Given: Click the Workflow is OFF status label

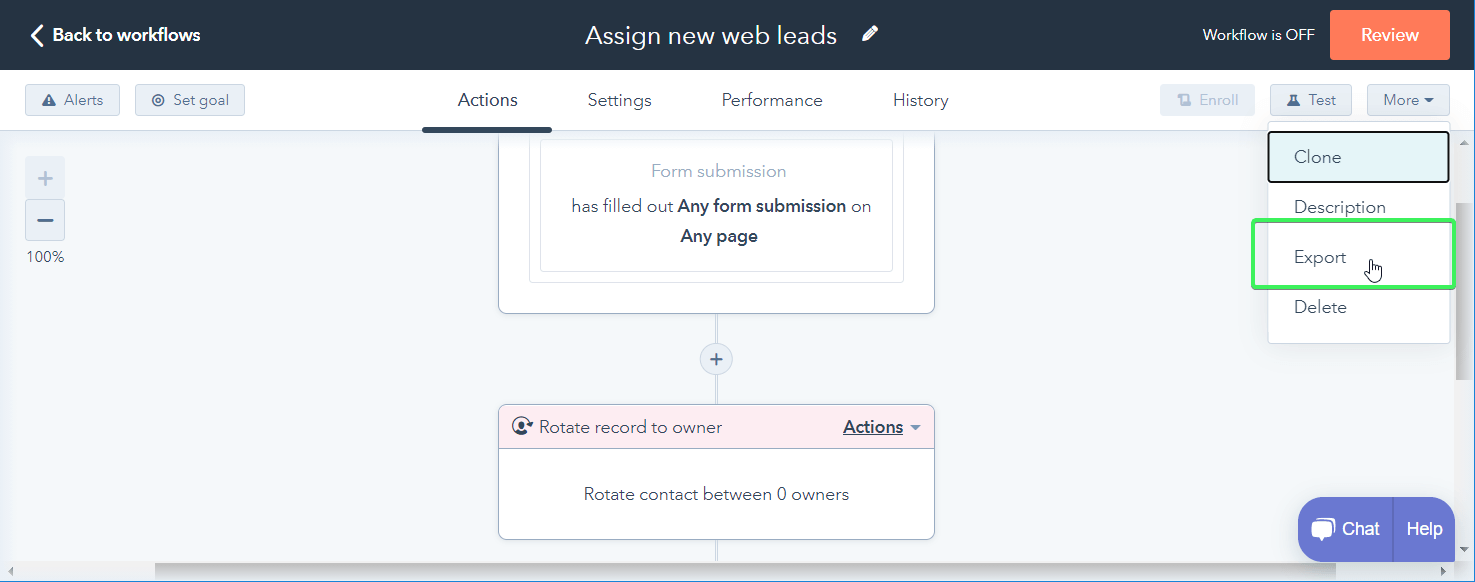Looking at the screenshot, I should click(1258, 33).
